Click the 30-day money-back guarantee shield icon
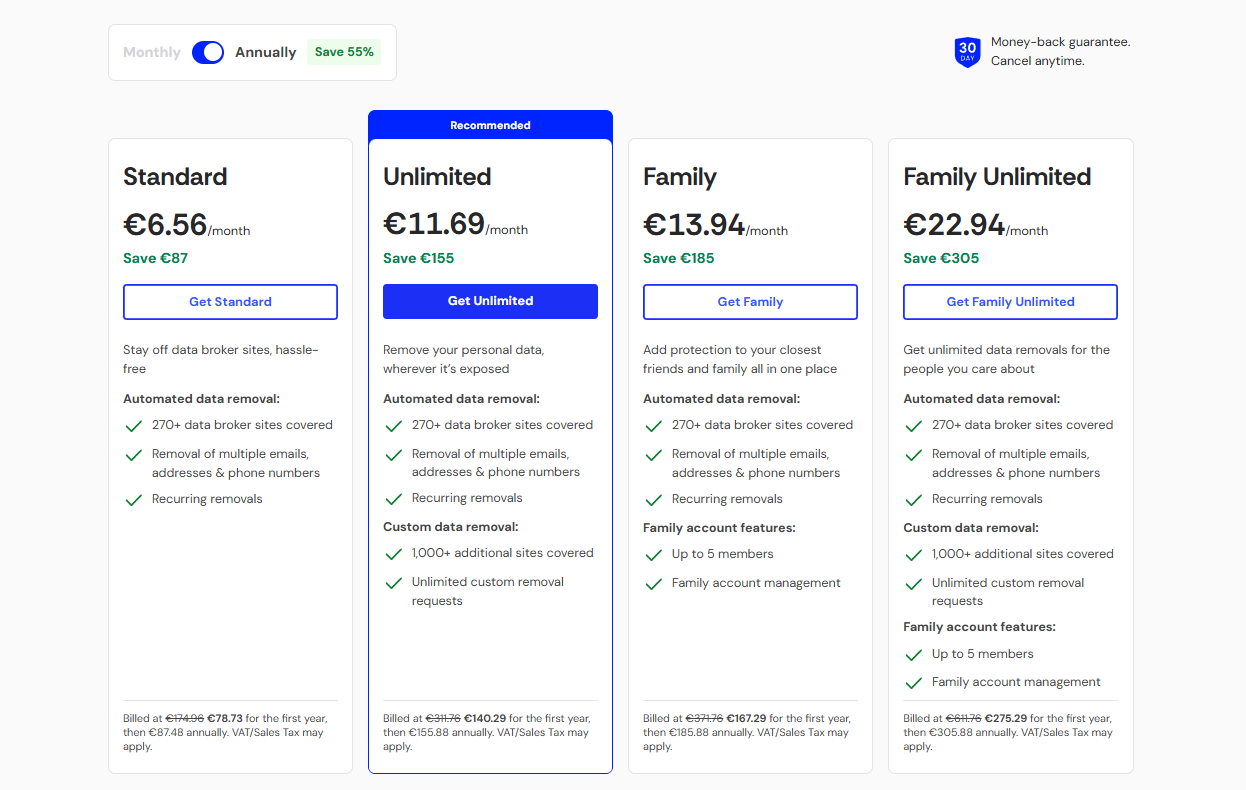1246x790 pixels. 967,52
